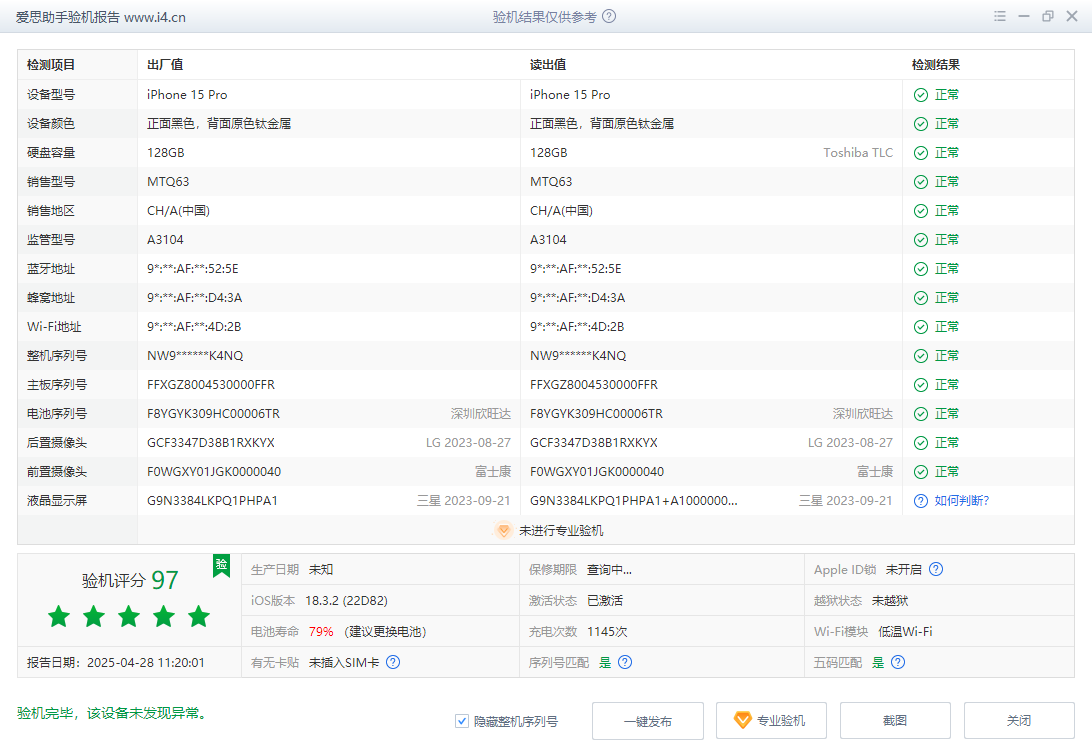Click the (建议更换电池) battery advice text

click(385, 631)
